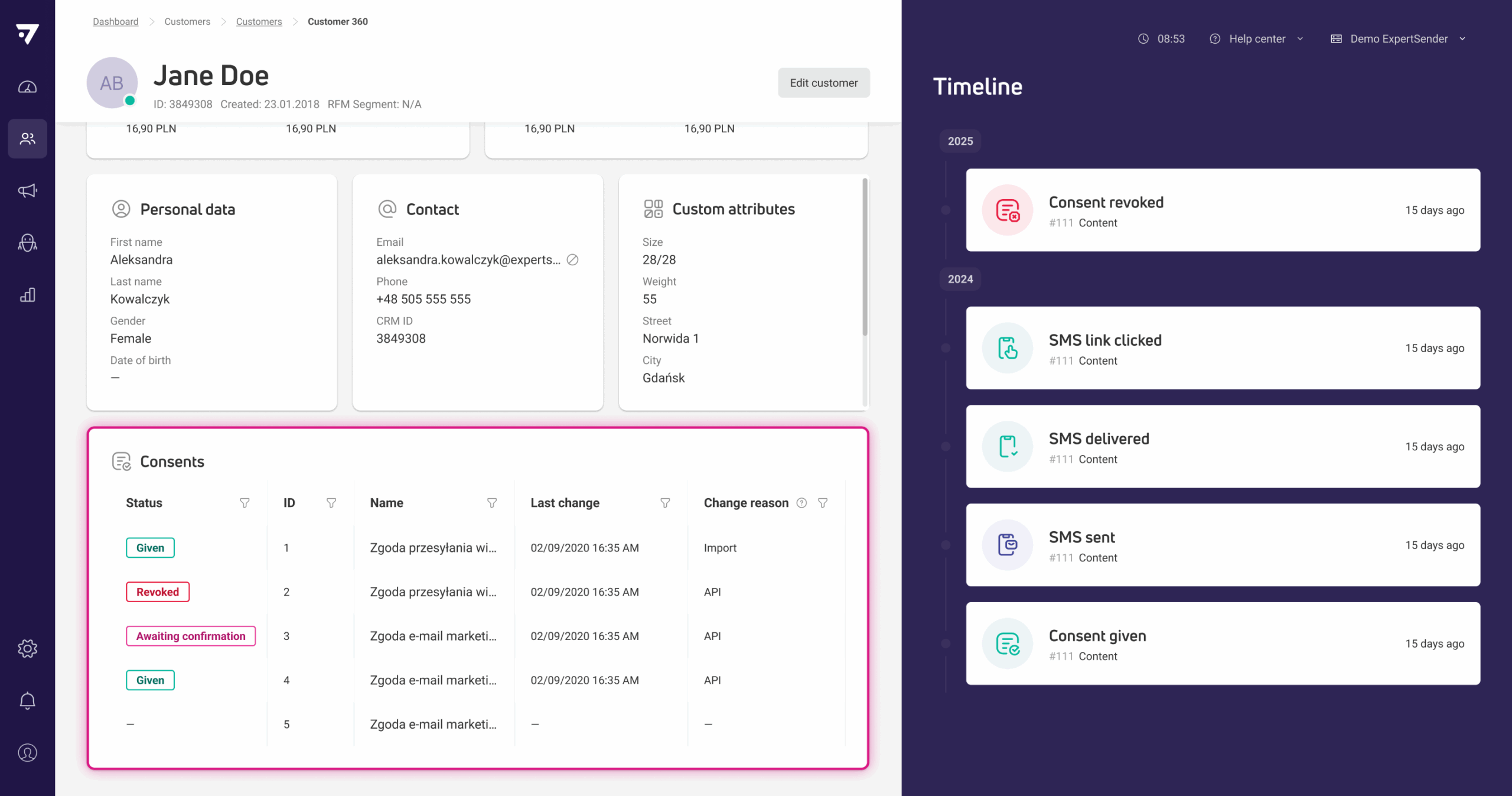The width and height of the screenshot is (1512, 796).
Task: Open filter for Last change column
Action: point(665,503)
